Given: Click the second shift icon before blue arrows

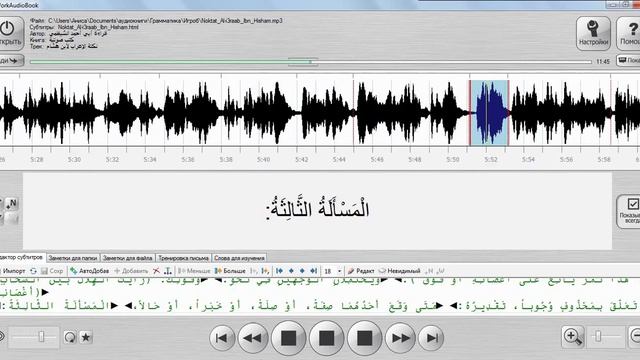Looking at the screenshot, I should [265, 271].
